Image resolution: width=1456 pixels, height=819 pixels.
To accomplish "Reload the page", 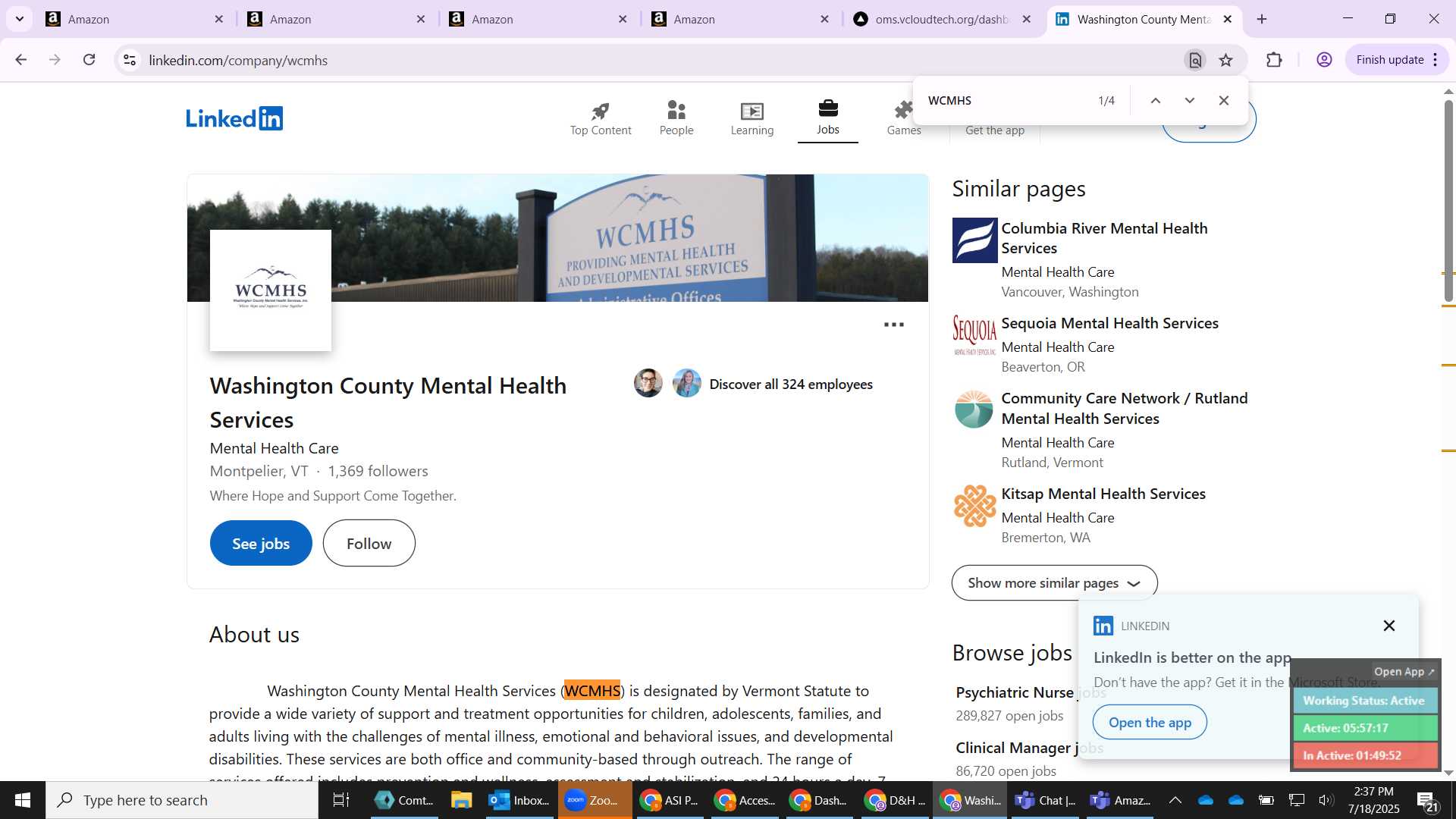I will [89, 60].
